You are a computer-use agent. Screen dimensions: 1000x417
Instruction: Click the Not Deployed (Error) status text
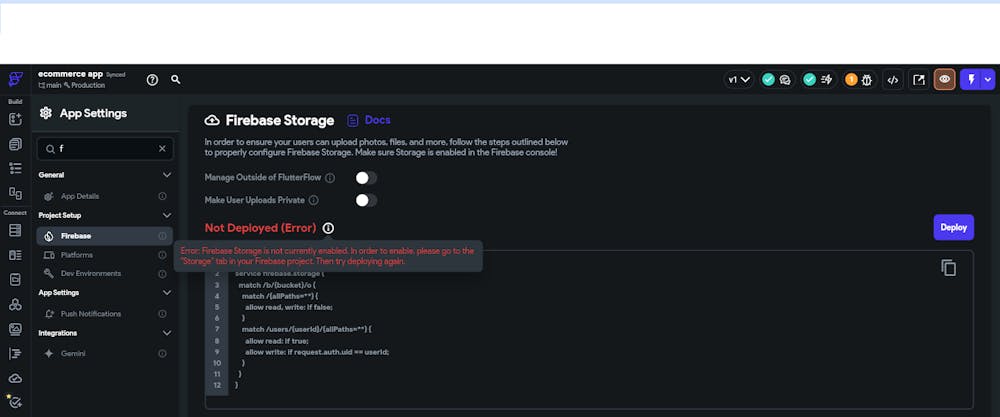click(260, 228)
